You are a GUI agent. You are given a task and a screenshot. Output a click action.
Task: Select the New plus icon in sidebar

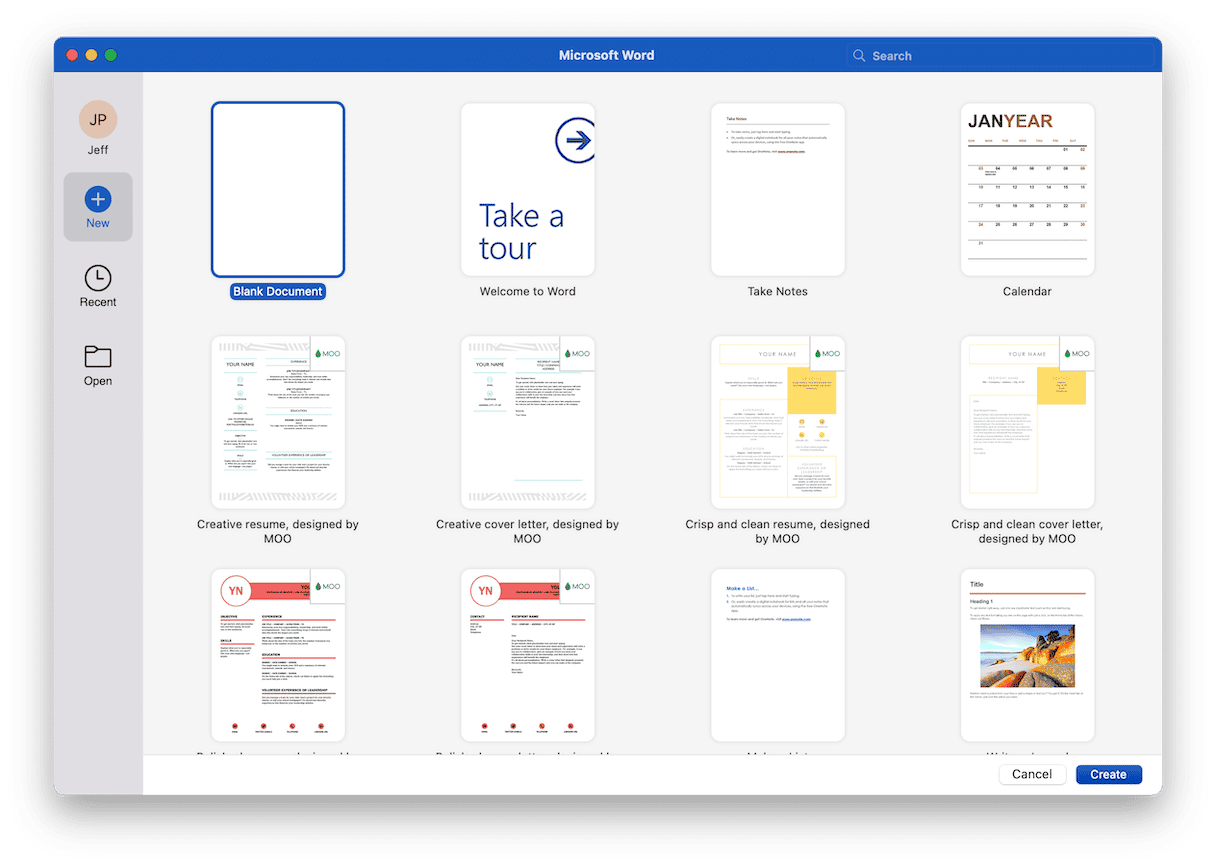click(x=98, y=198)
